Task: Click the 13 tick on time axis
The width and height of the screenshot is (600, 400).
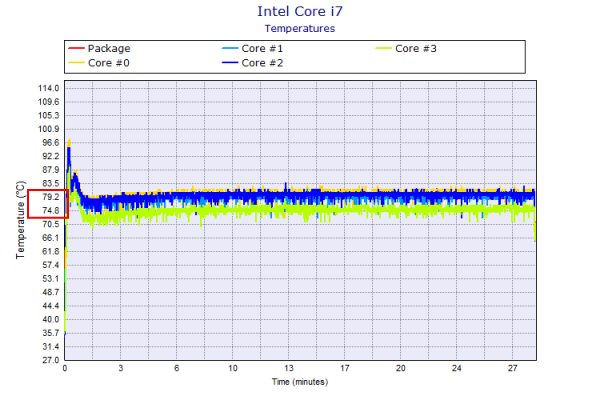Action: pyautogui.click(x=289, y=368)
